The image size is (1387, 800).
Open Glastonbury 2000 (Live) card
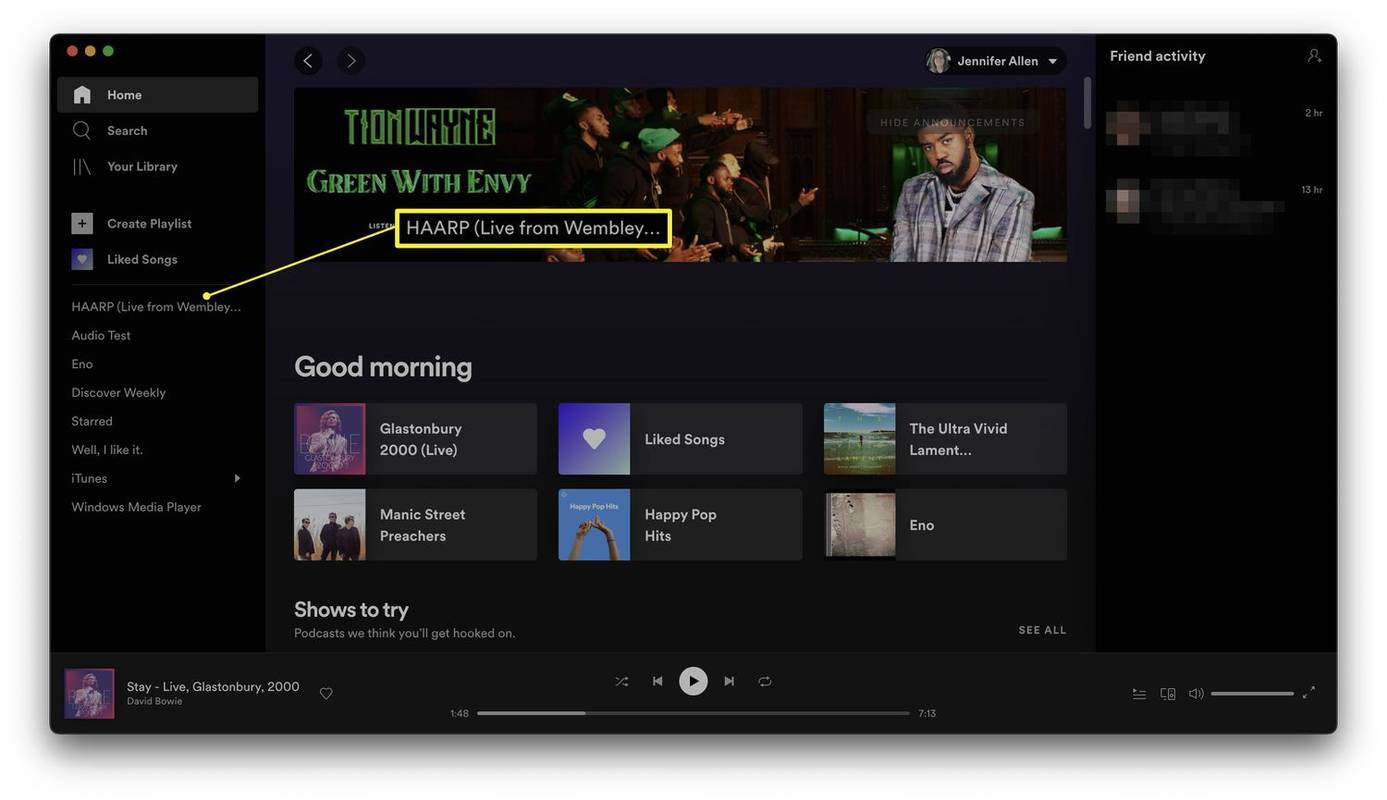click(415, 439)
